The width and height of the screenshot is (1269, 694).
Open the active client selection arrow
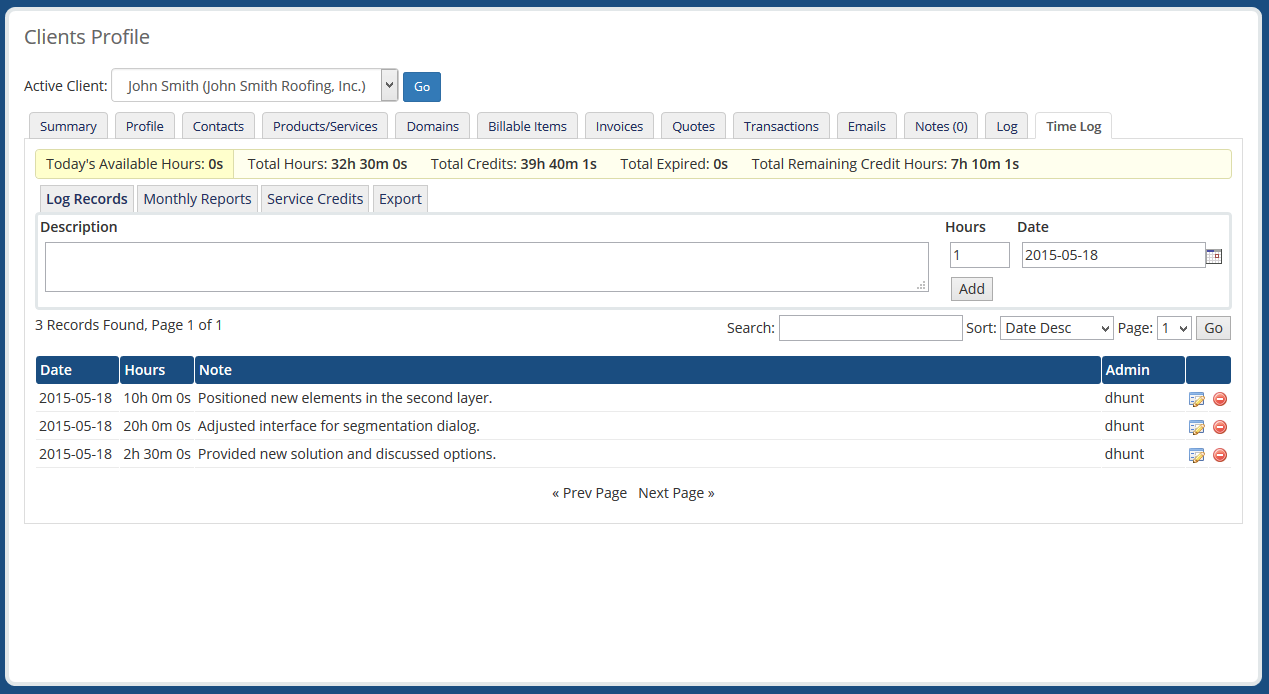pyautogui.click(x=389, y=85)
